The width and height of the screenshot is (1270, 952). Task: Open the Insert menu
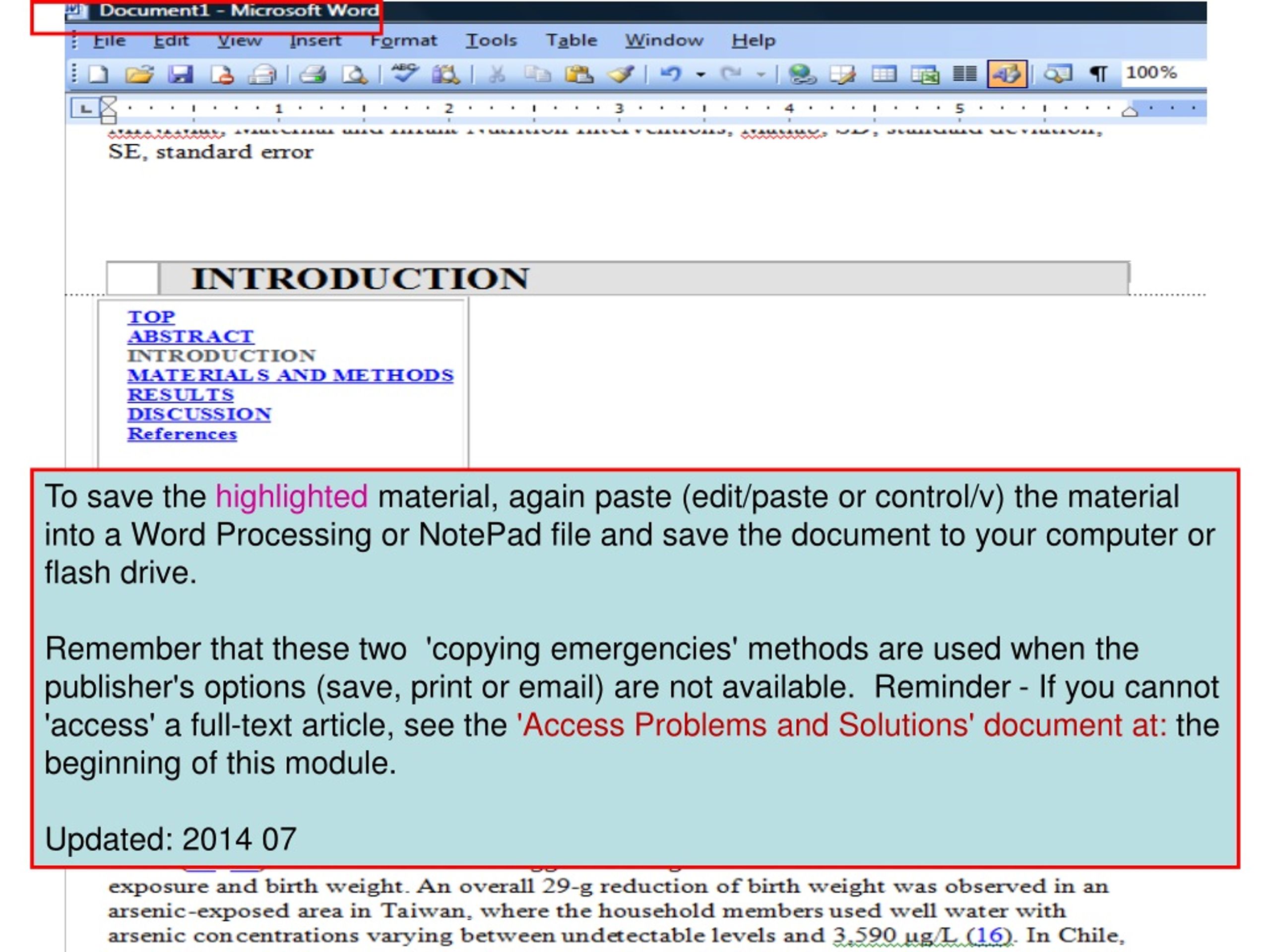point(315,41)
